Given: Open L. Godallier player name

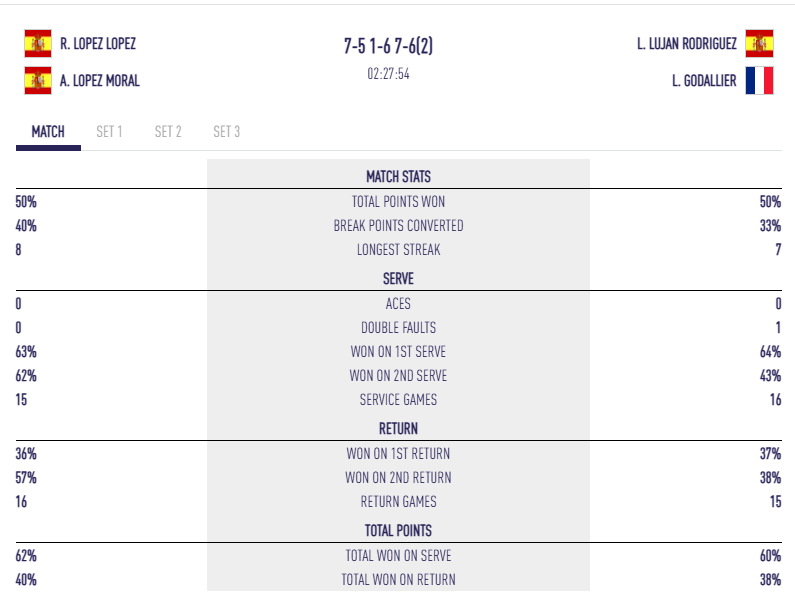Looking at the screenshot, I should tap(704, 81).
